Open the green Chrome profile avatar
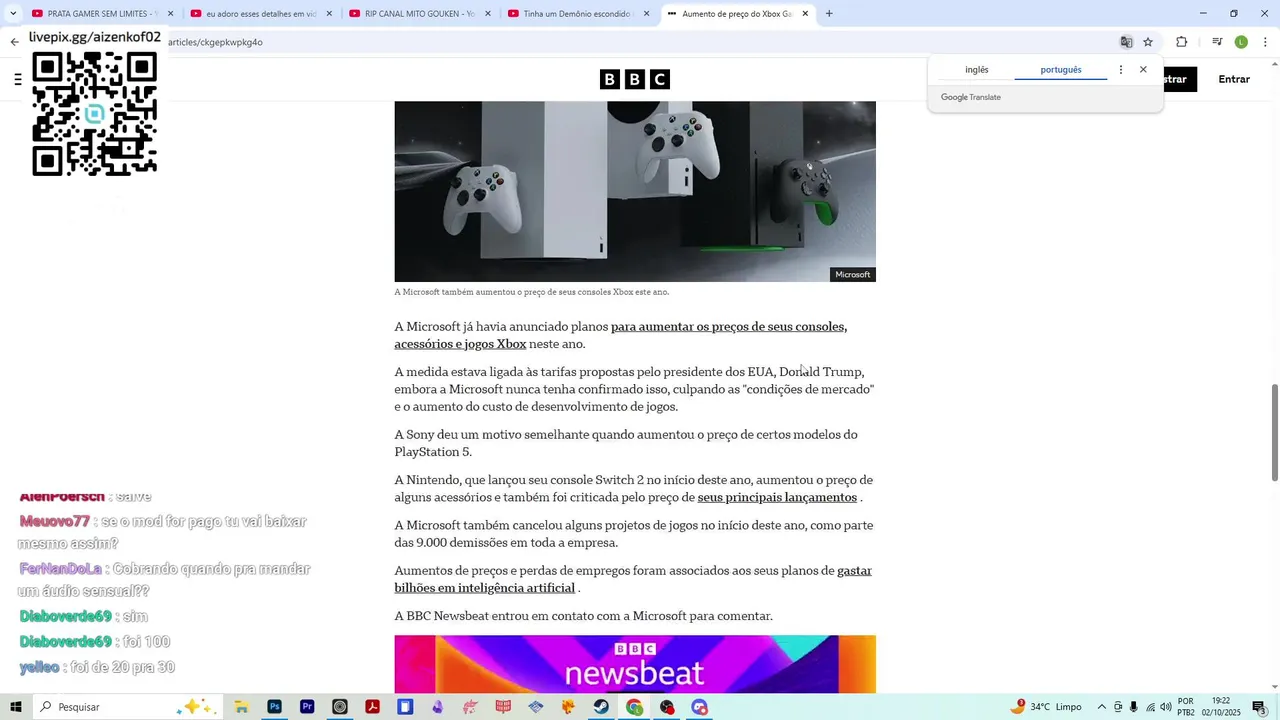Image resolution: width=1280 pixels, height=720 pixels. [1241, 42]
